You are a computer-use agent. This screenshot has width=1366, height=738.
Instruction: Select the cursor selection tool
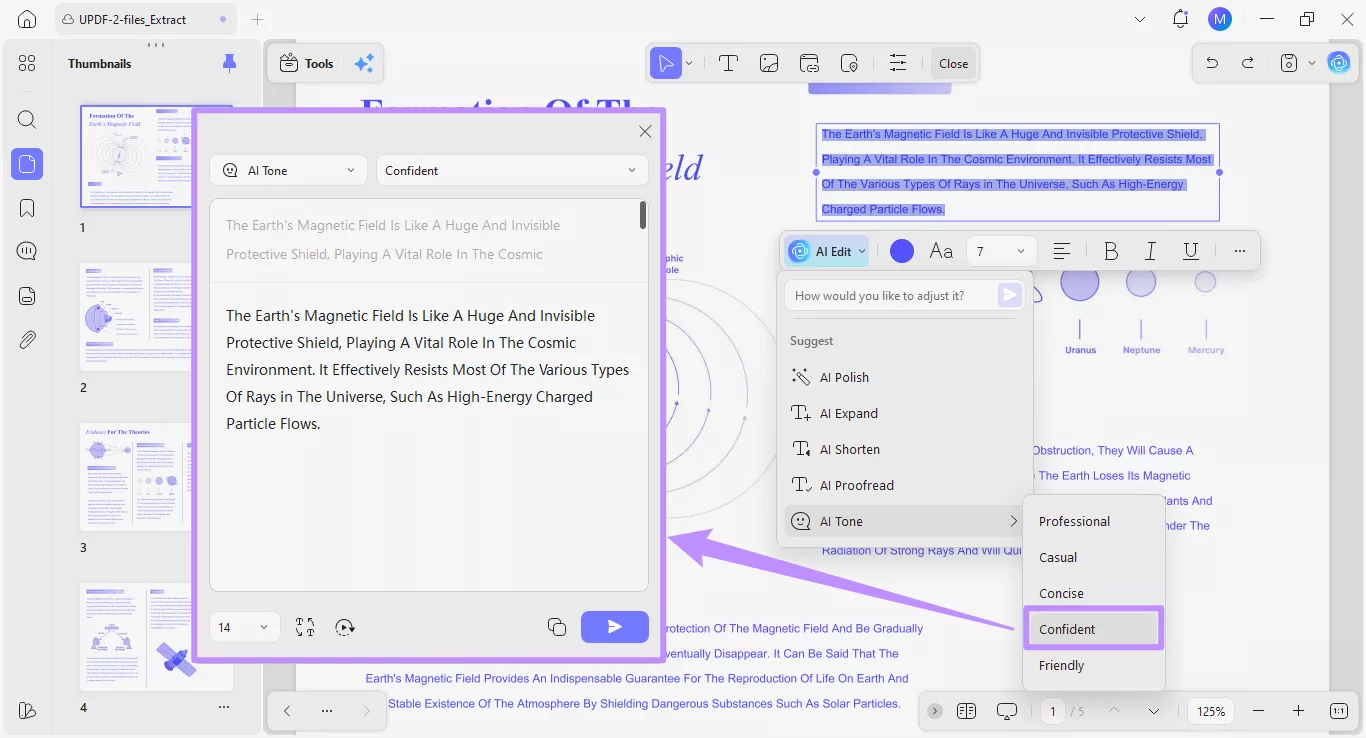tap(665, 63)
